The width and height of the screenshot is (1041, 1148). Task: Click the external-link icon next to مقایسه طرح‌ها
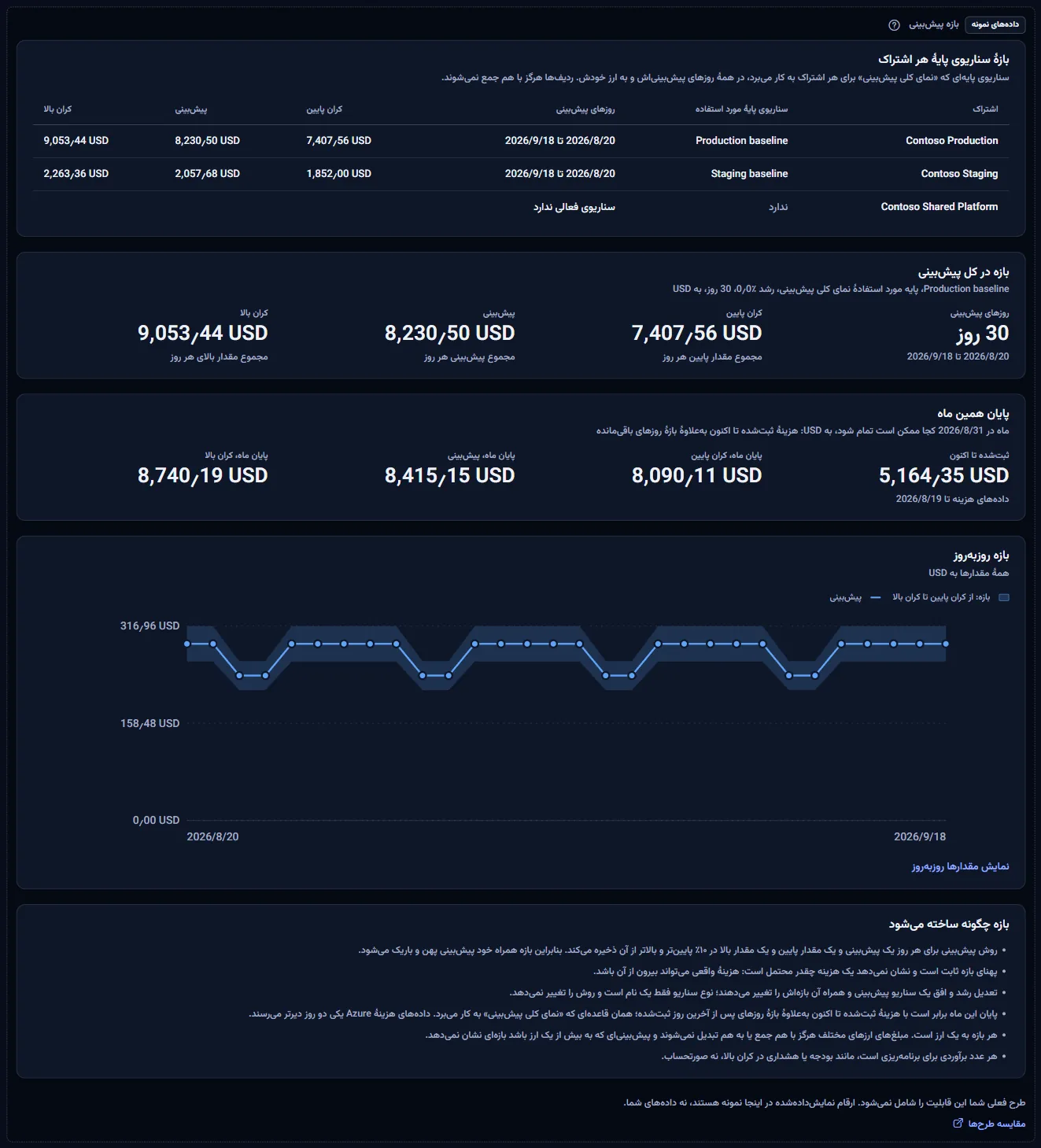click(958, 1124)
